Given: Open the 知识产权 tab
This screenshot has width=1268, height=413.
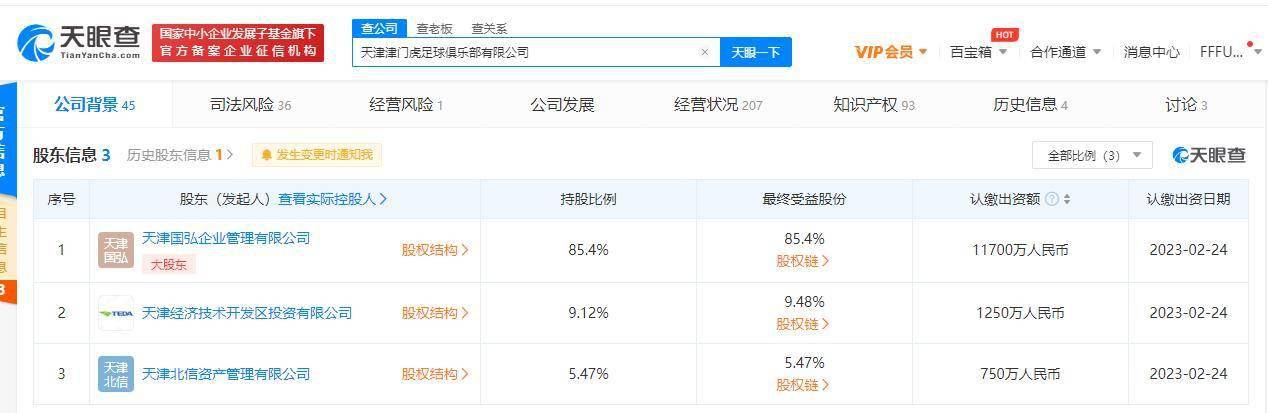Looking at the screenshot, I should pyautogui.click(x=874, y=105).
